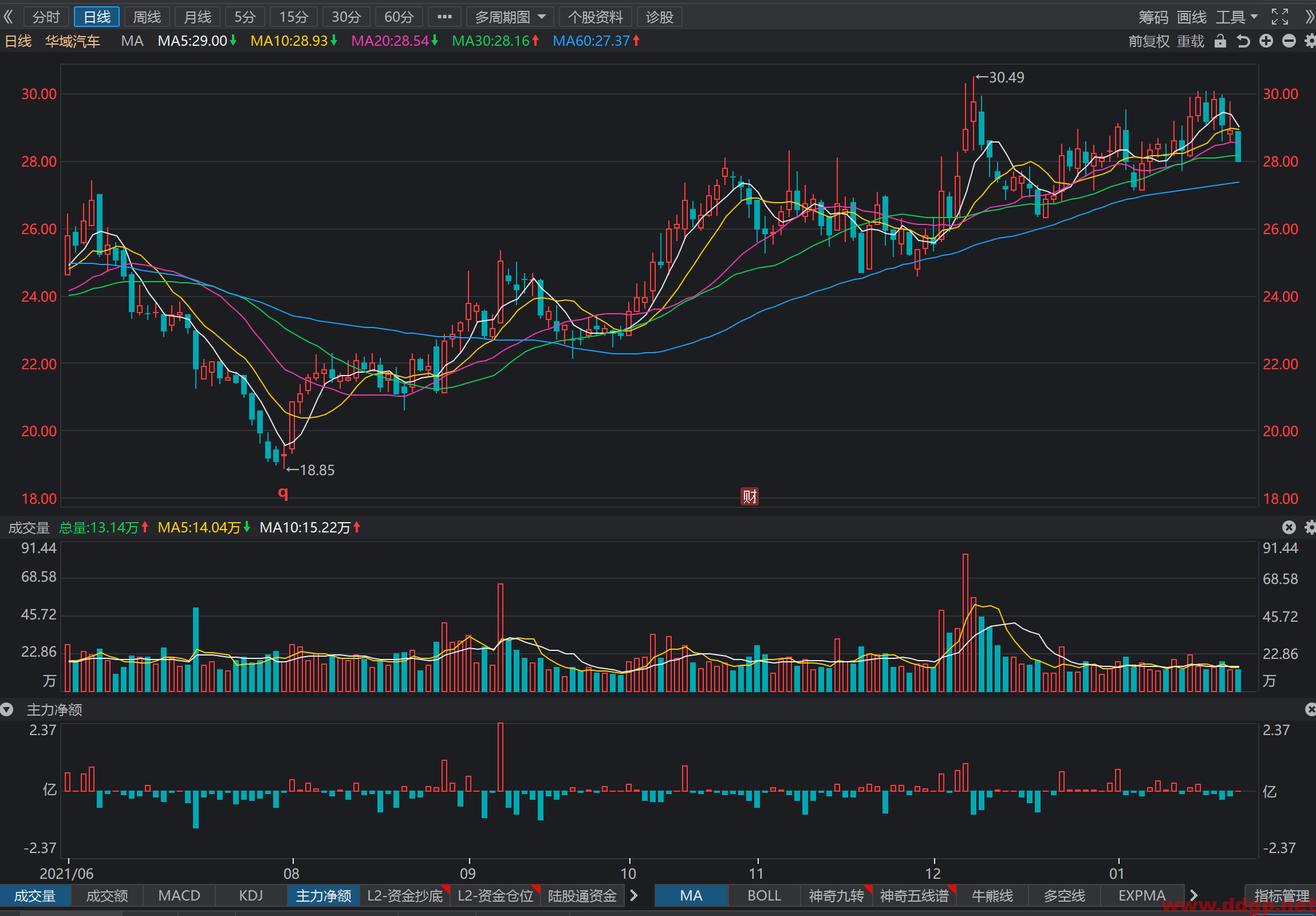Image resolution: width=1316 pixels, height=916 pixels.
Task: Open the 多周期图 dropdown
Action: coord(510,17)
